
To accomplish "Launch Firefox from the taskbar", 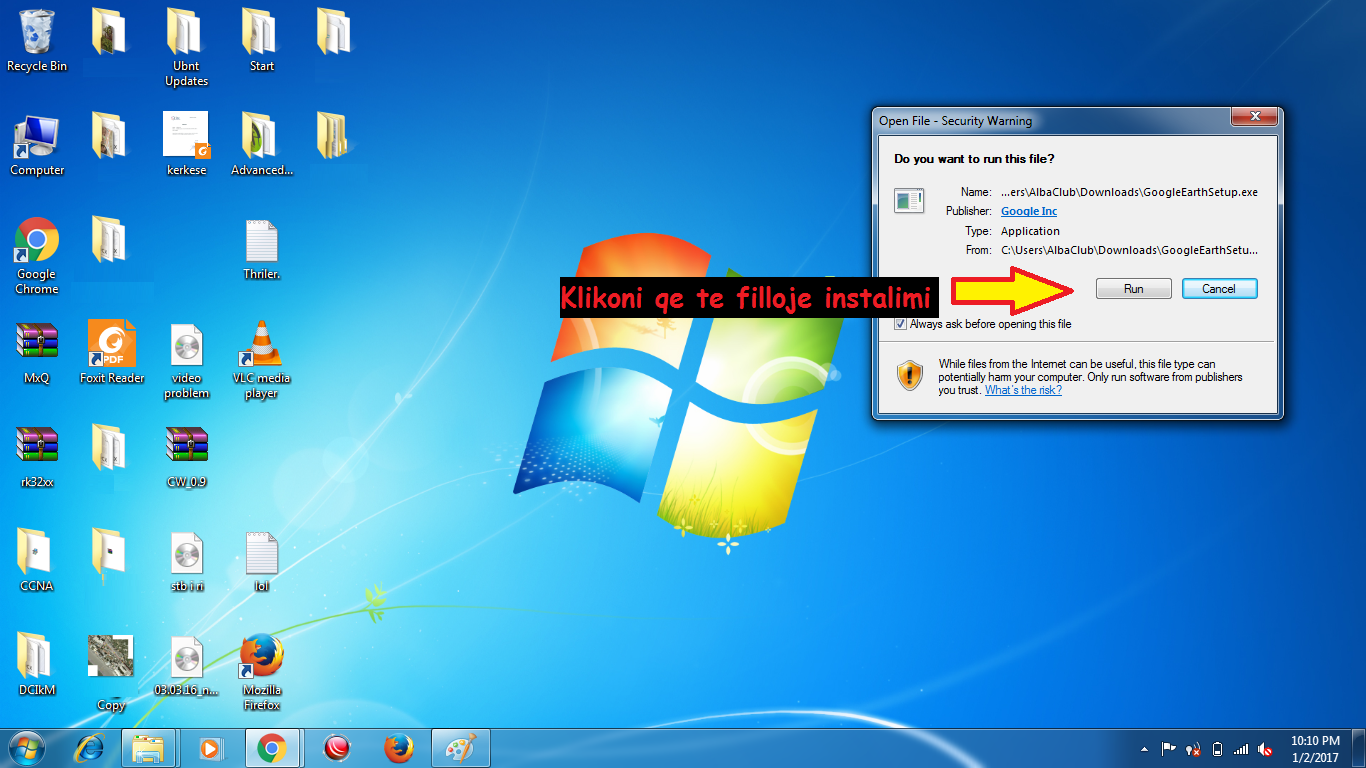I will [x=398, y=748].
